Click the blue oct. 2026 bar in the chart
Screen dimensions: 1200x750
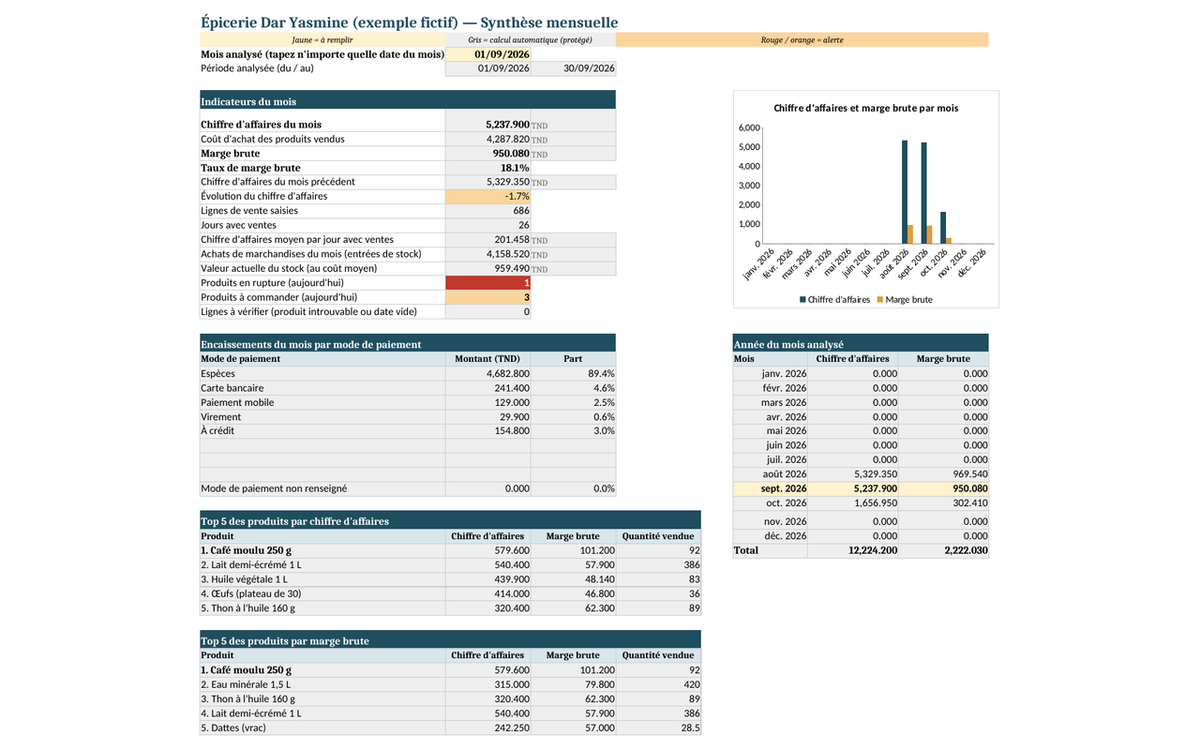pos(943,228)
